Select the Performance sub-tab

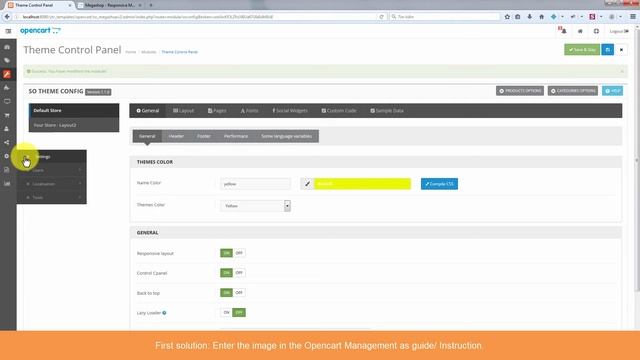236,136
